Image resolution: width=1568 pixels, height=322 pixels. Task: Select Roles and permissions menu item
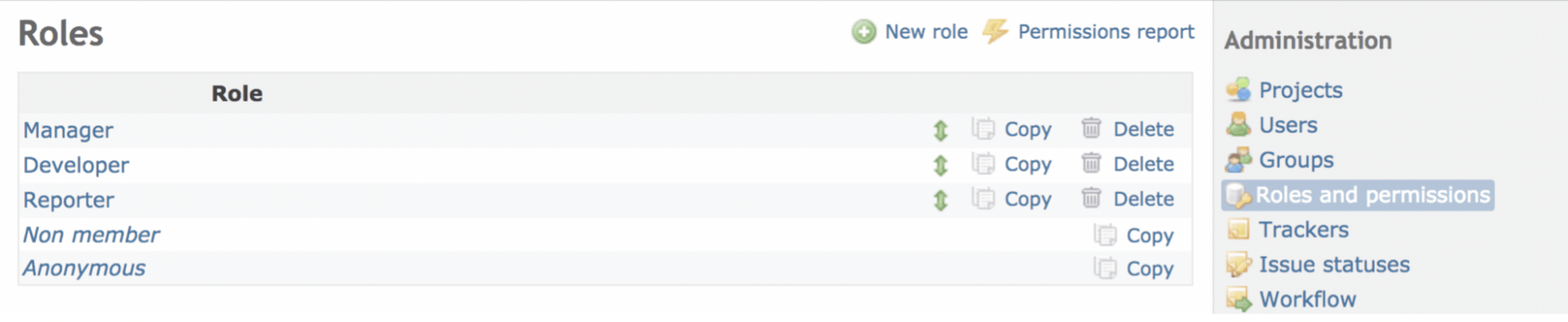tap(1372, 195)
